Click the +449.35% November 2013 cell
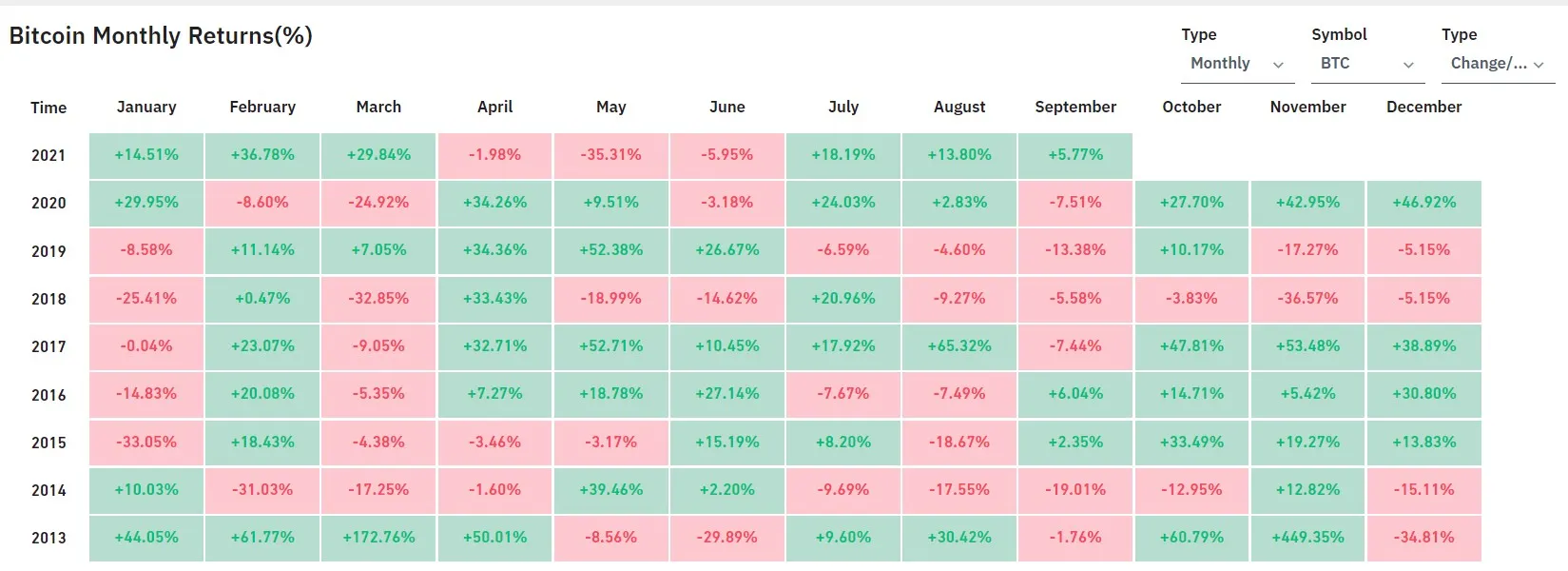This screenshot has width=1568, height=571. [x=1307, y=538]
